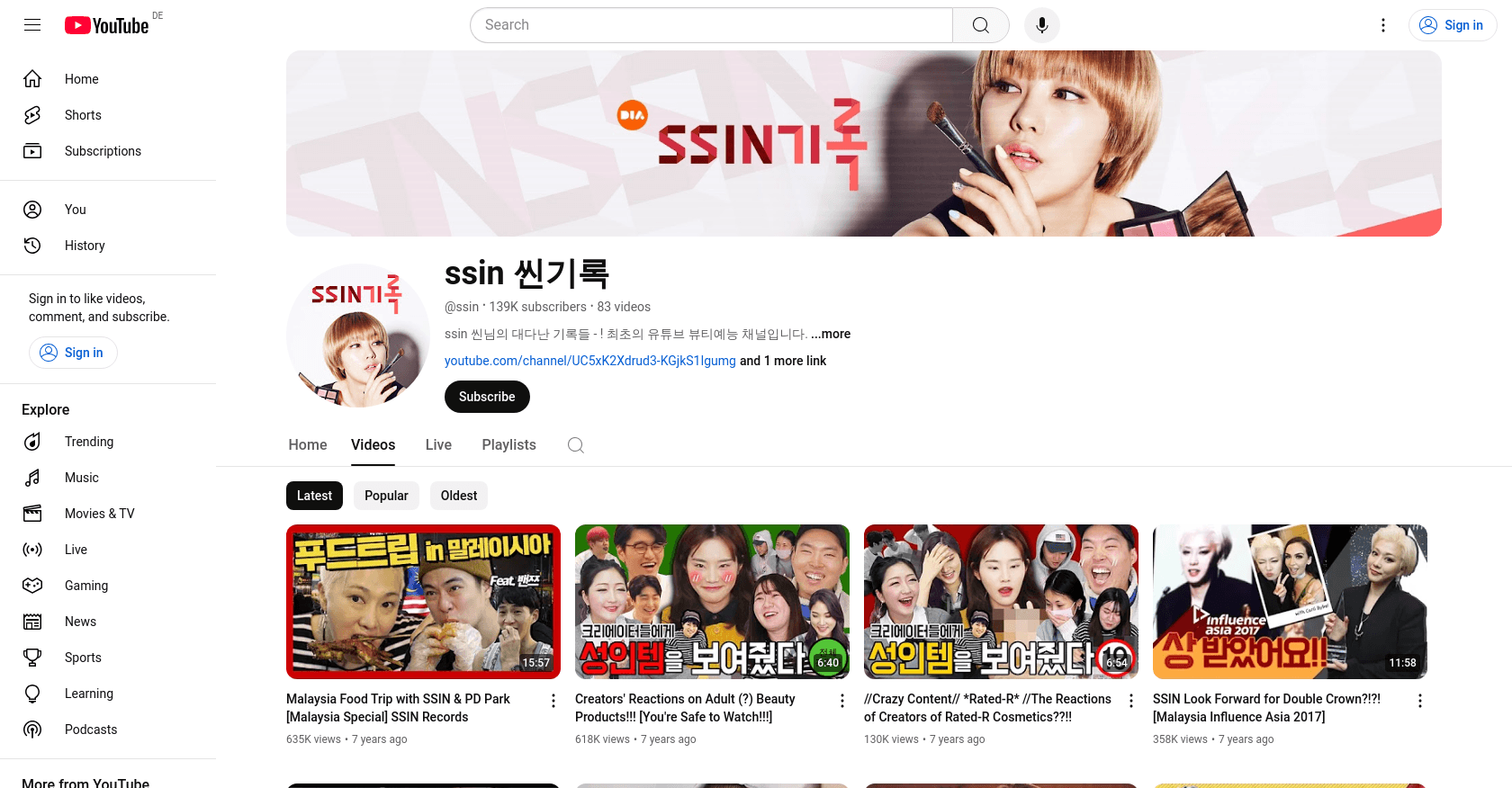The height and width of the screenshot is (788, 1512).
Task: Select the Latest sort chip
Action: [x=314, y=496]
